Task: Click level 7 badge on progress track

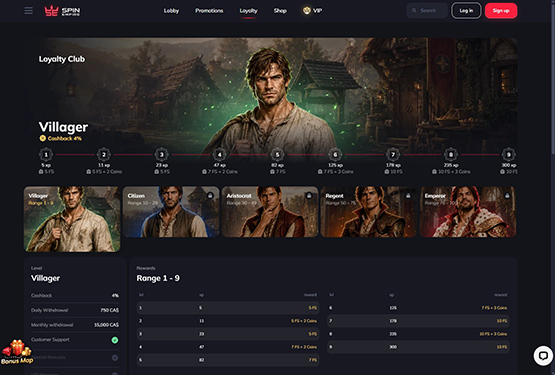Action: point(393,154)
